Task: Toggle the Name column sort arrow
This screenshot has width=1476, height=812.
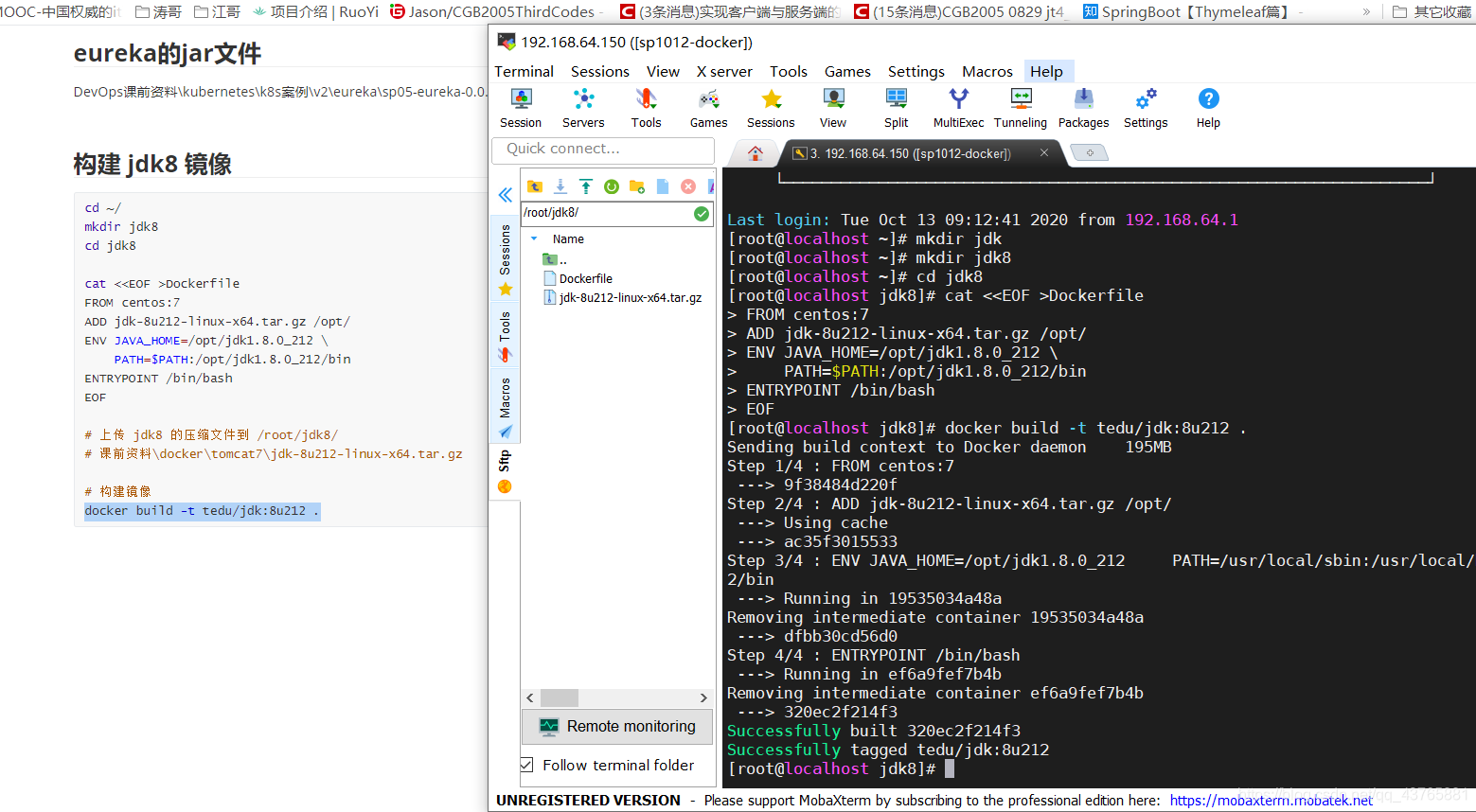Action: (x=535, y=239)
